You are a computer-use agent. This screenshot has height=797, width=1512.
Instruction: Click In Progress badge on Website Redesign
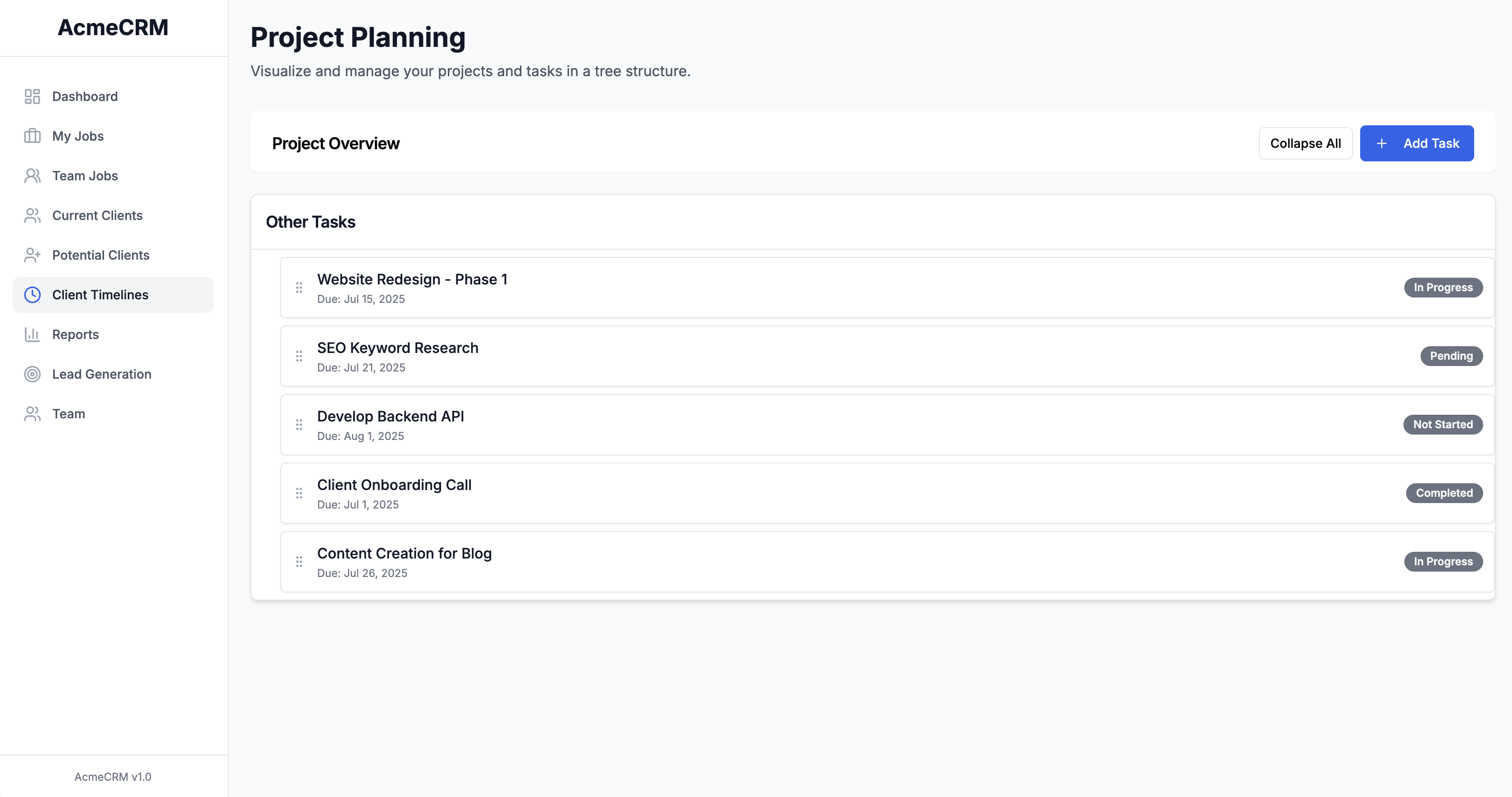1443,287
